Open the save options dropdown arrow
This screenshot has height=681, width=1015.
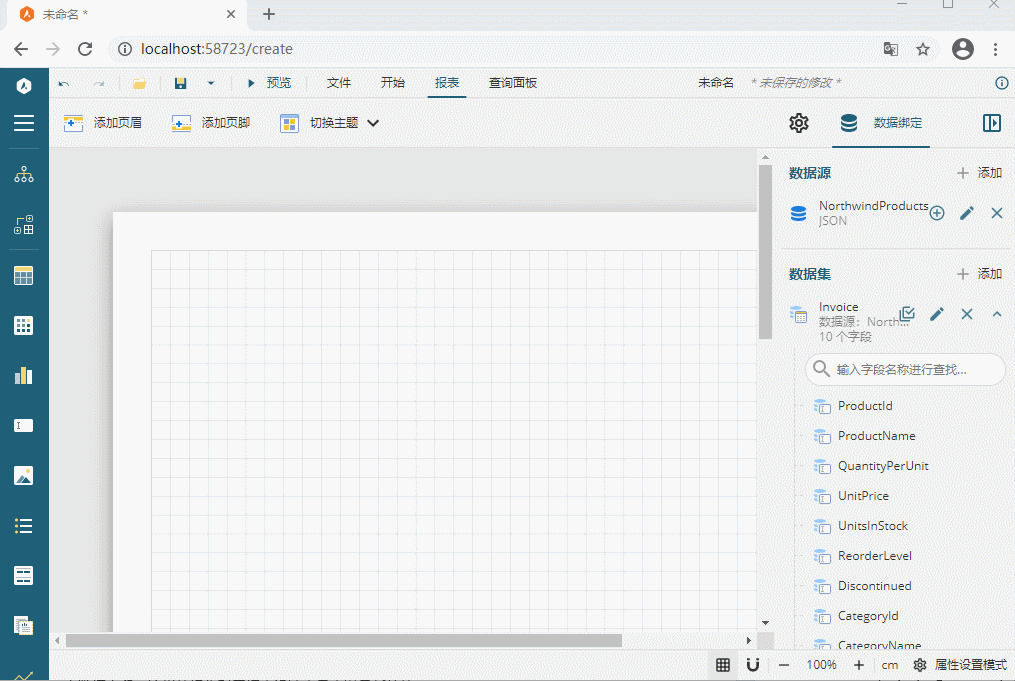[210, 83]
